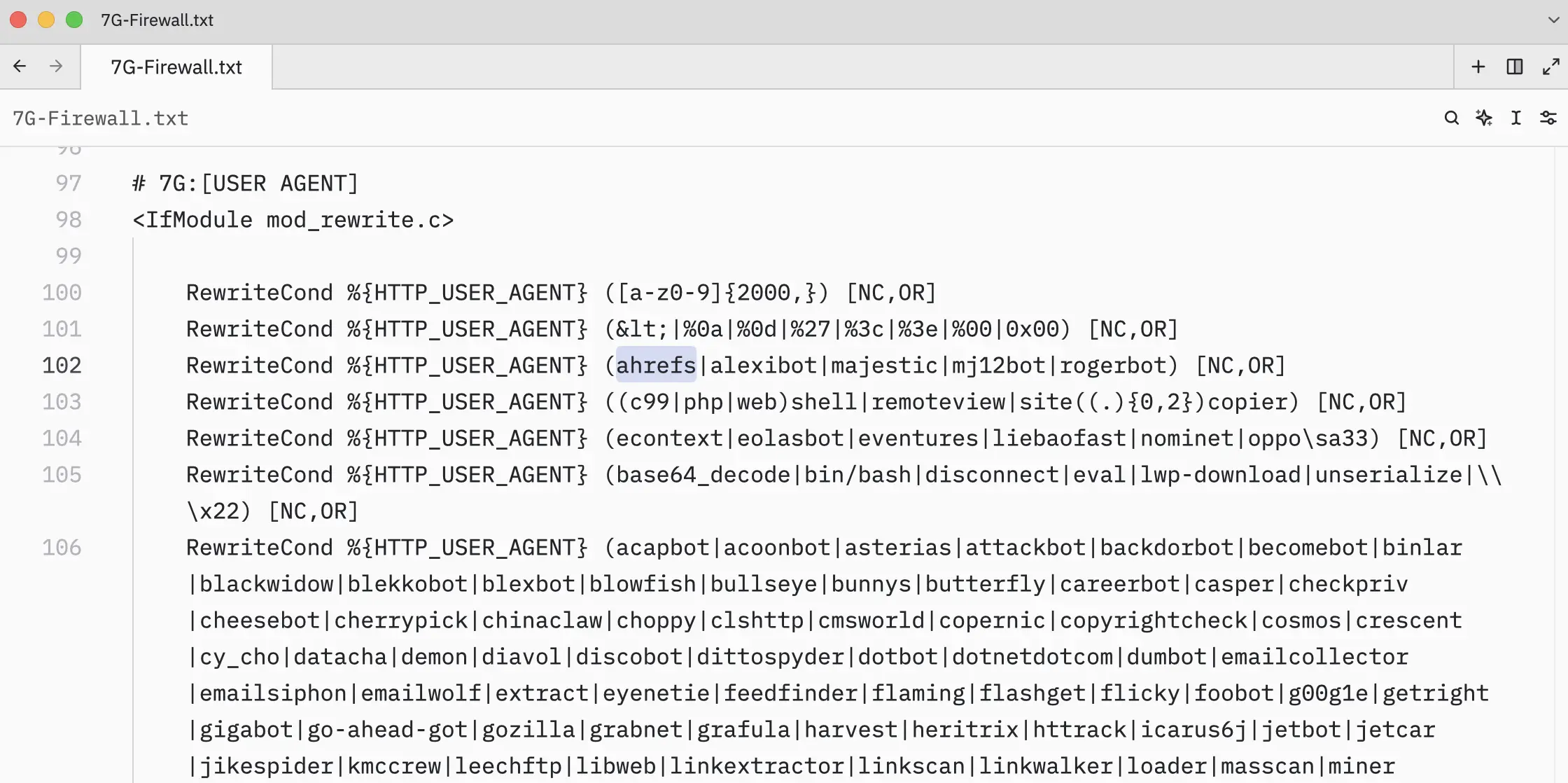Click 'blackwidow' in the bot list

[x=267, y=584]
